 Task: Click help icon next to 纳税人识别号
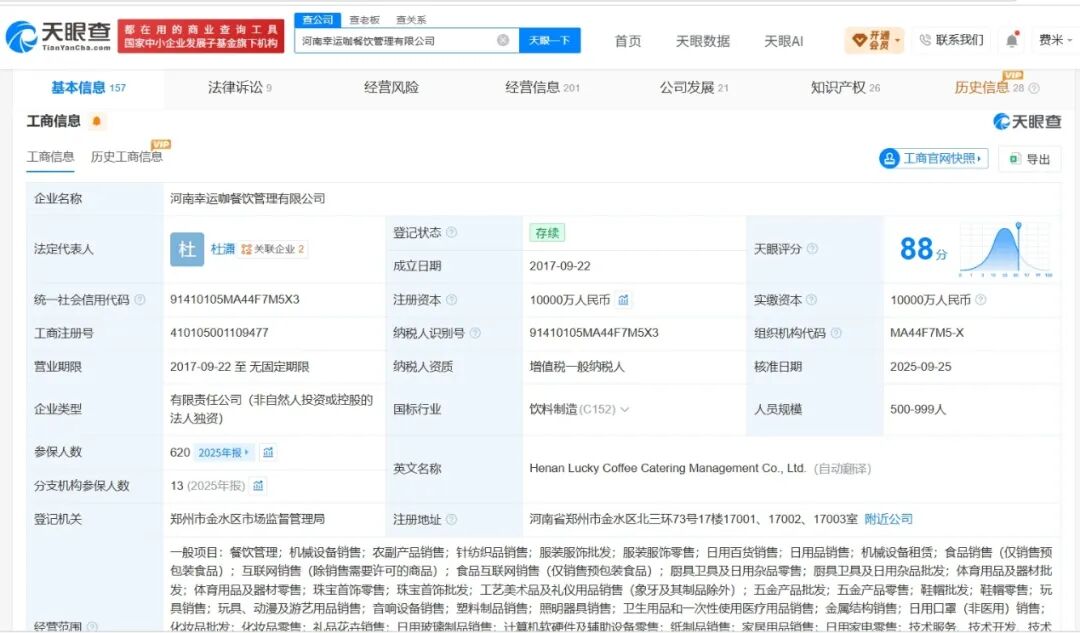pos(475,333)
